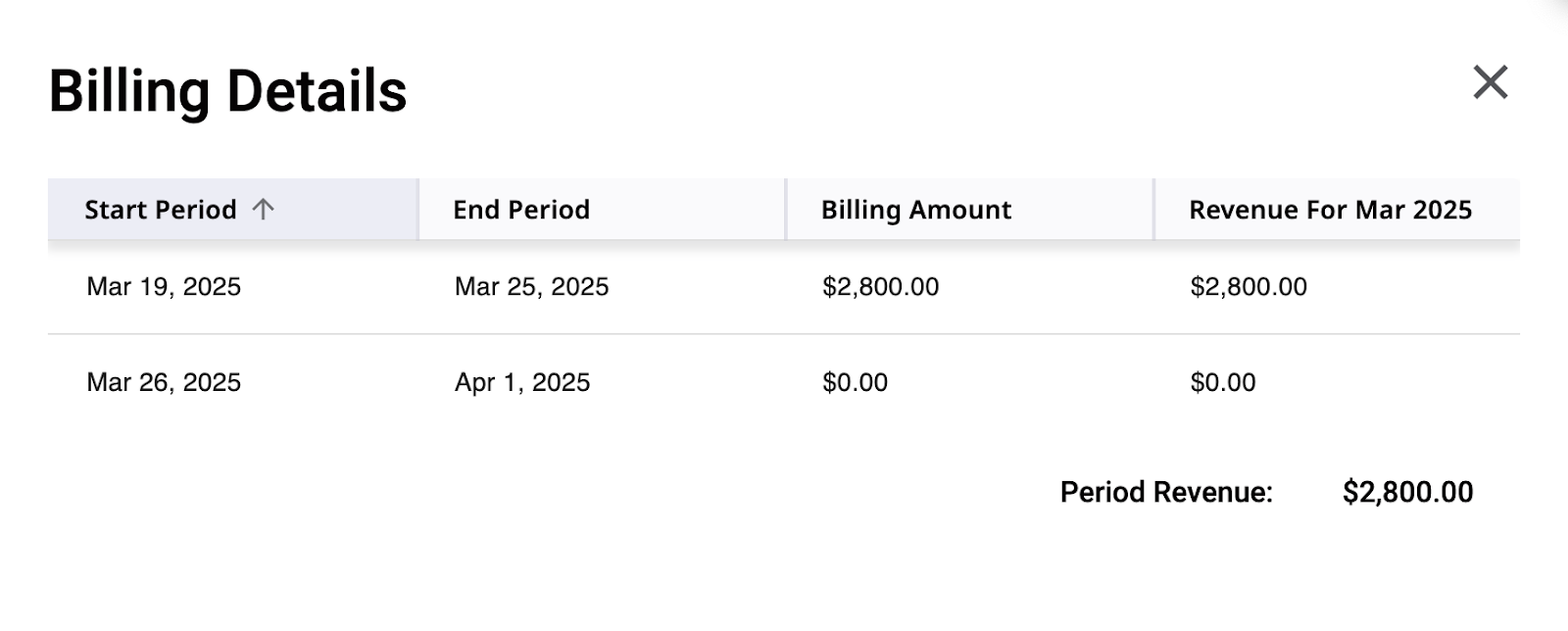This screenshot has height=631, width=1568.
Task: Click the divider before Revenue For Mar 2025
Action: click(1153, 209)
